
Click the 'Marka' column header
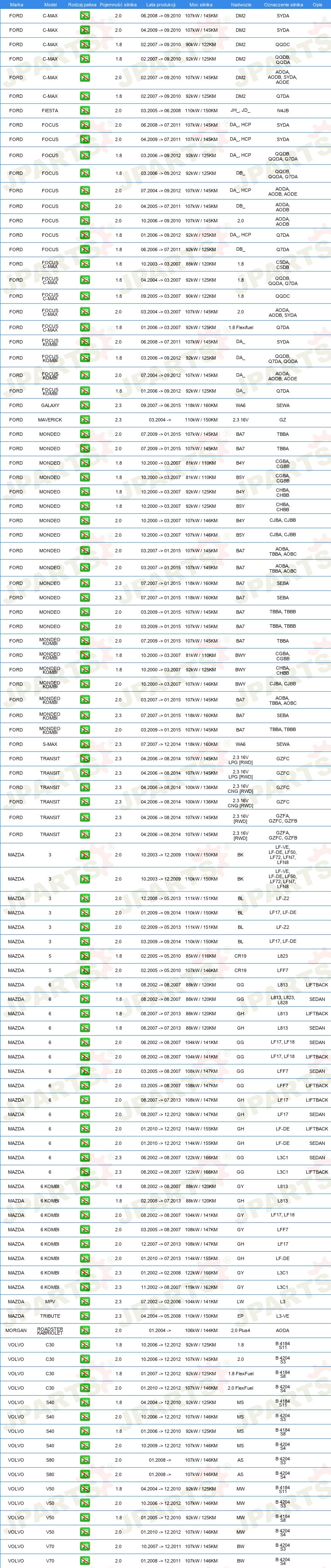(x=17, y=4)
